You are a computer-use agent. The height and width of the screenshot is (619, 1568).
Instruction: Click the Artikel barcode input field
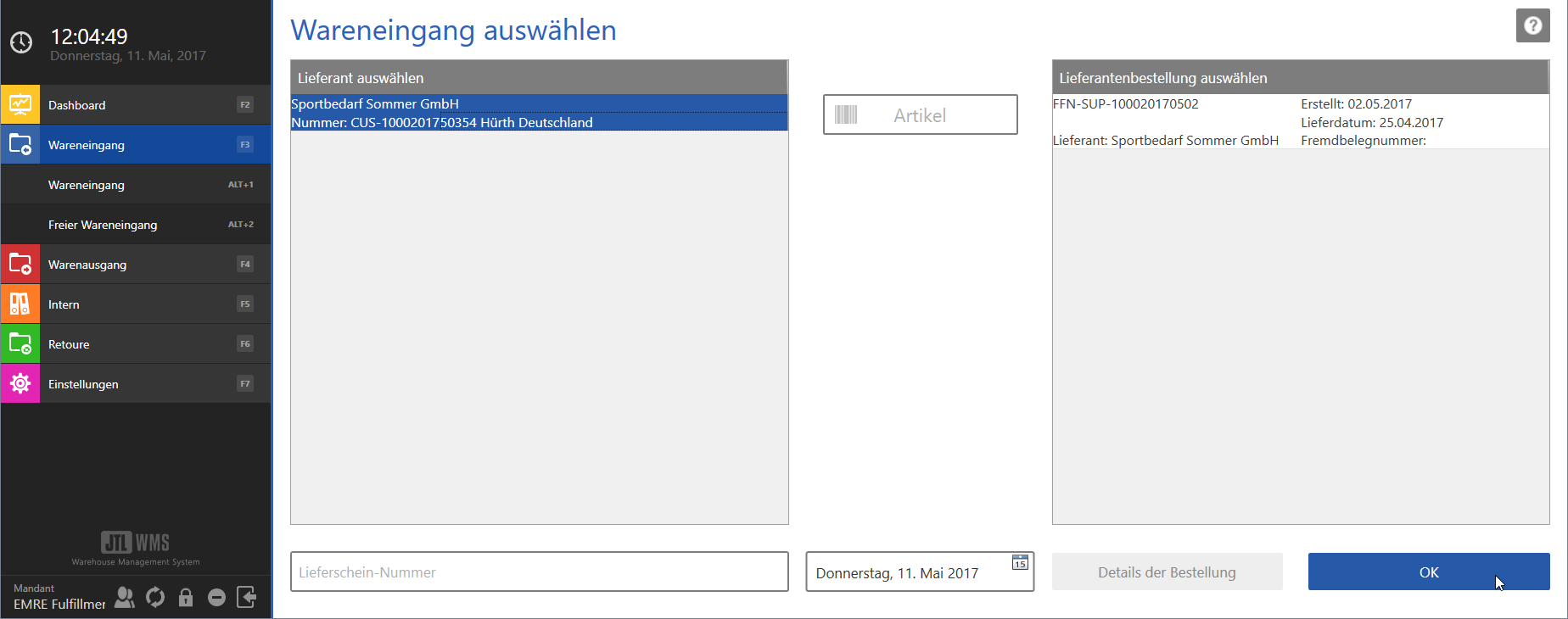click(920, 115)
